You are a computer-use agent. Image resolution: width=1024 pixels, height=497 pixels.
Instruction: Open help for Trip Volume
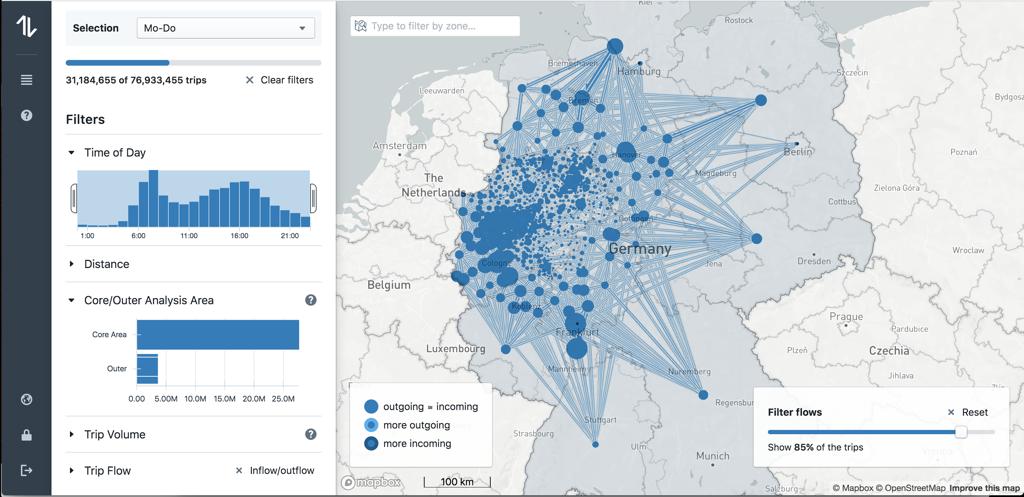pos(311,434)
